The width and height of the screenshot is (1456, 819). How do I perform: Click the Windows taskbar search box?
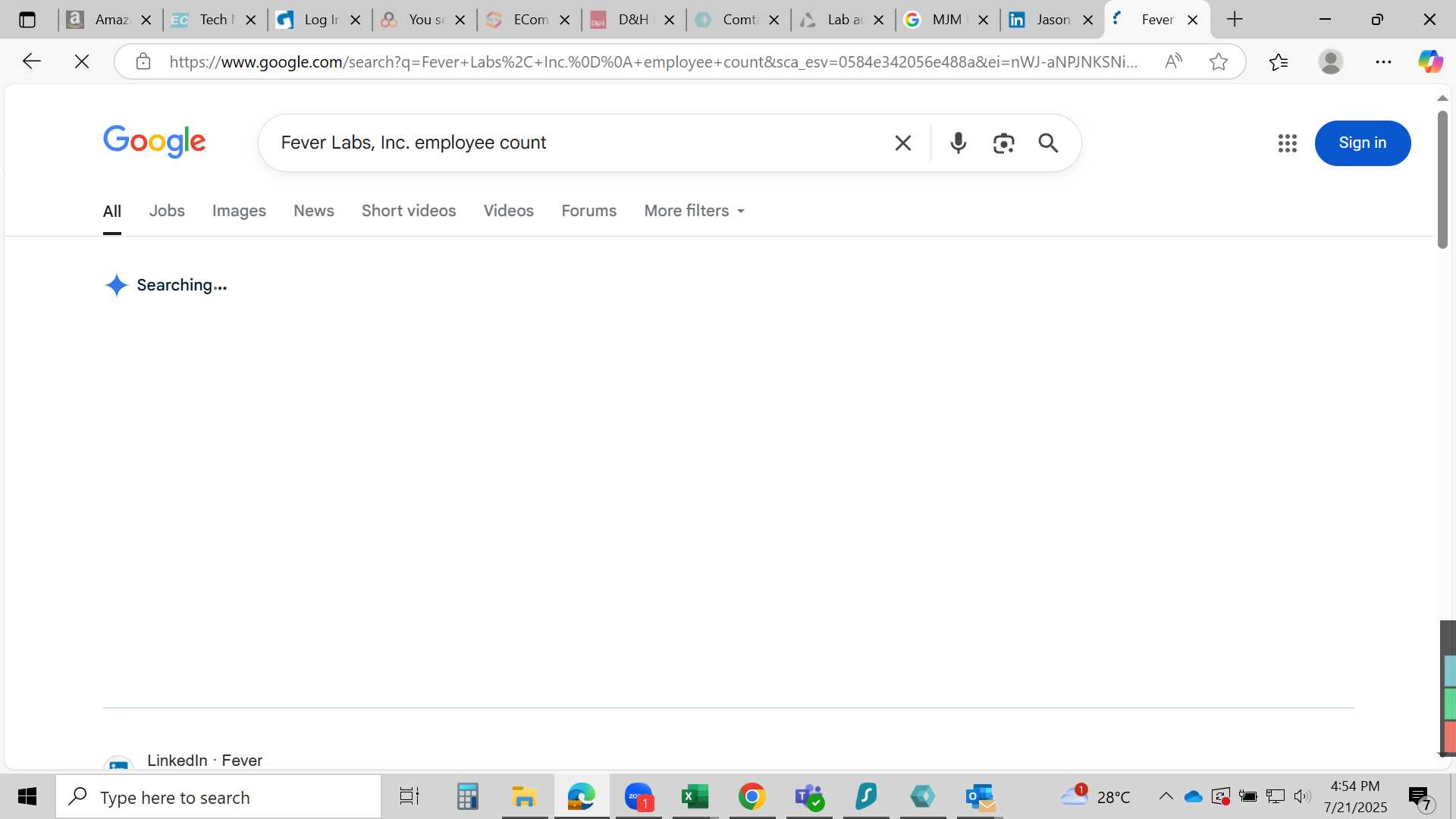(x=218, y=796)
